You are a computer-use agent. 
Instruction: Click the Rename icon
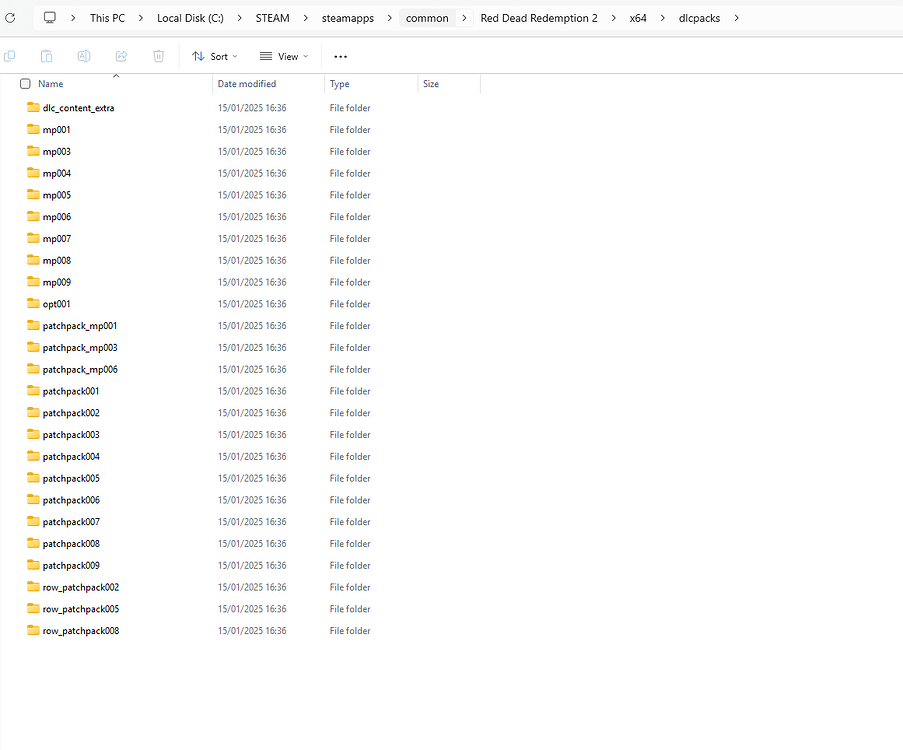[84, 56]
